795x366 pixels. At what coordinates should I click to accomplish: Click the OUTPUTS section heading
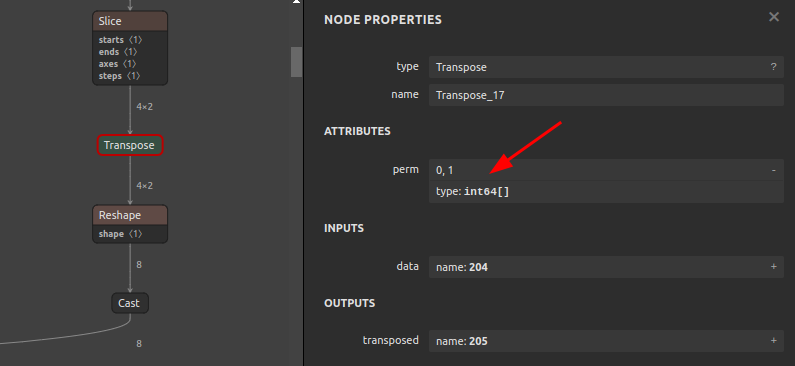pos(350,303)
